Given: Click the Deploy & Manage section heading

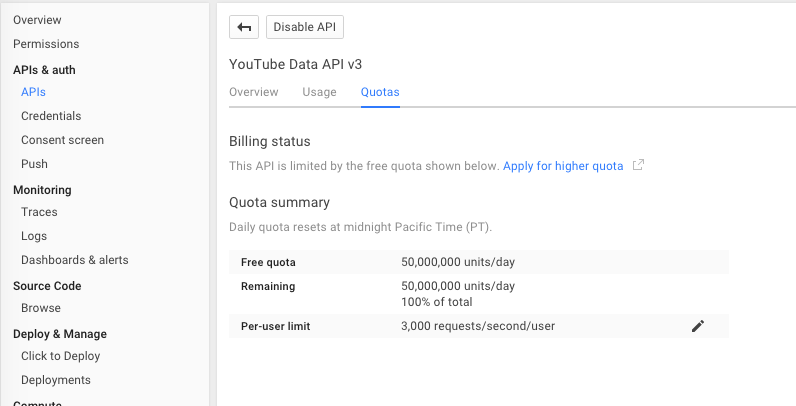Looking at the screenshot, I should 60,334.
